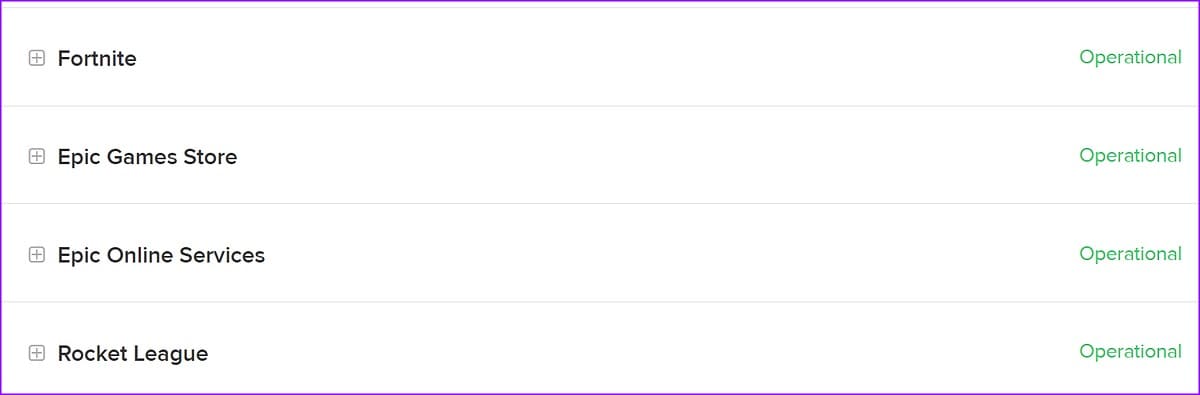Select the Epic Games Store label
The height and width of the screenshot is (395, 1200).
[147, 157]
